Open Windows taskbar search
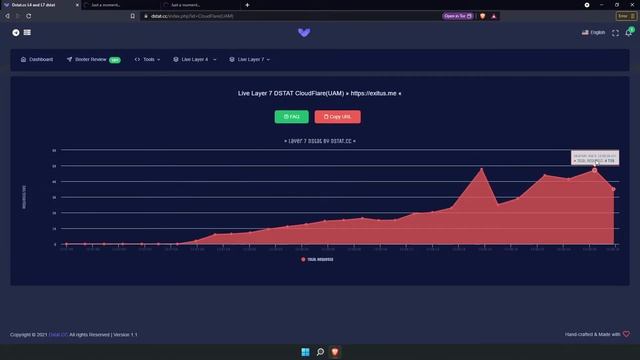640x360 pixels. coord(320,352)
